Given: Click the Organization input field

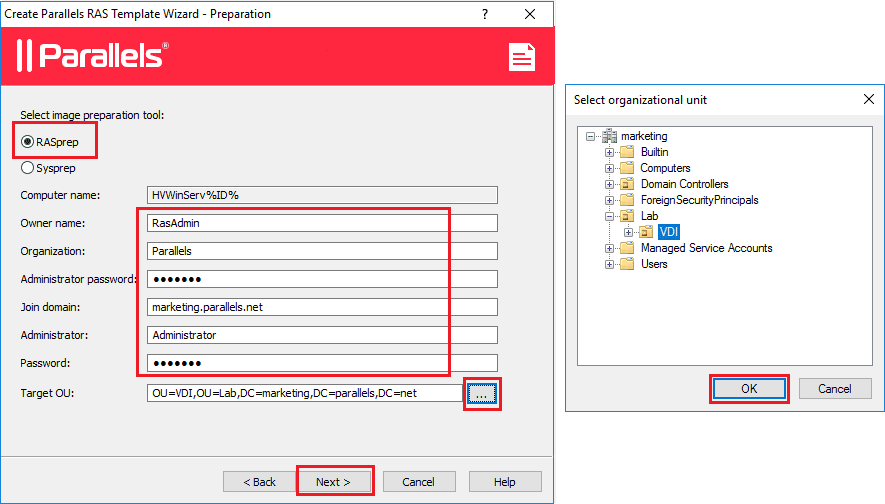Looking at the screenshot, I should pos(322,251).
